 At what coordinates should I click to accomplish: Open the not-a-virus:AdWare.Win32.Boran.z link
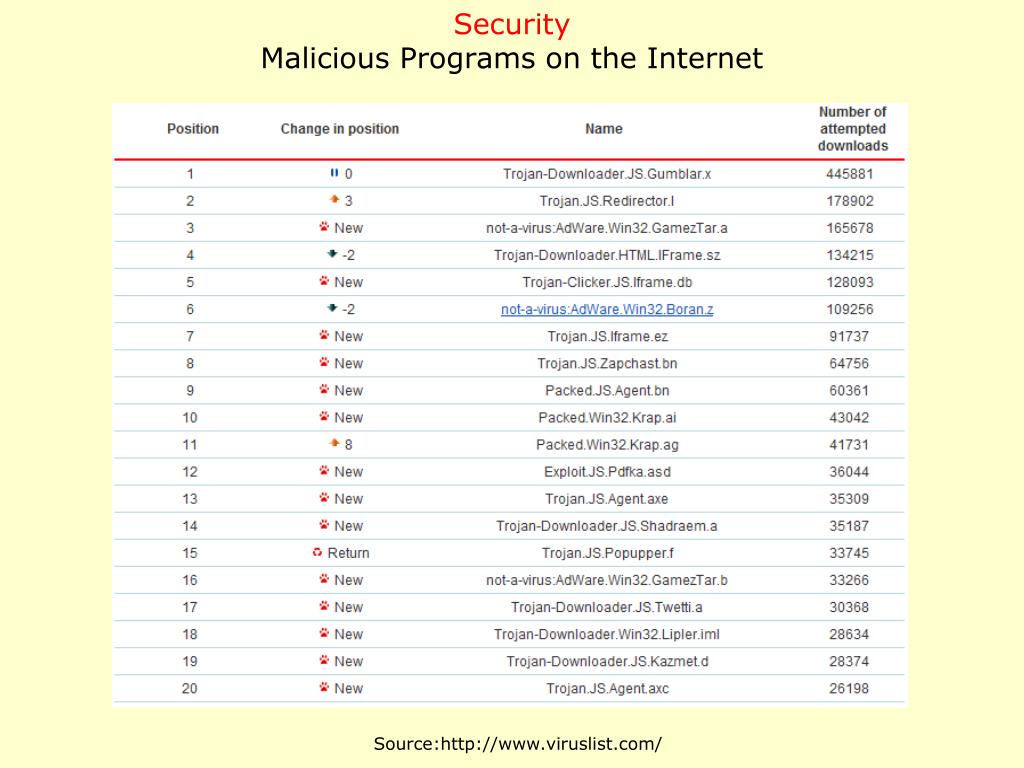[607, 310]
